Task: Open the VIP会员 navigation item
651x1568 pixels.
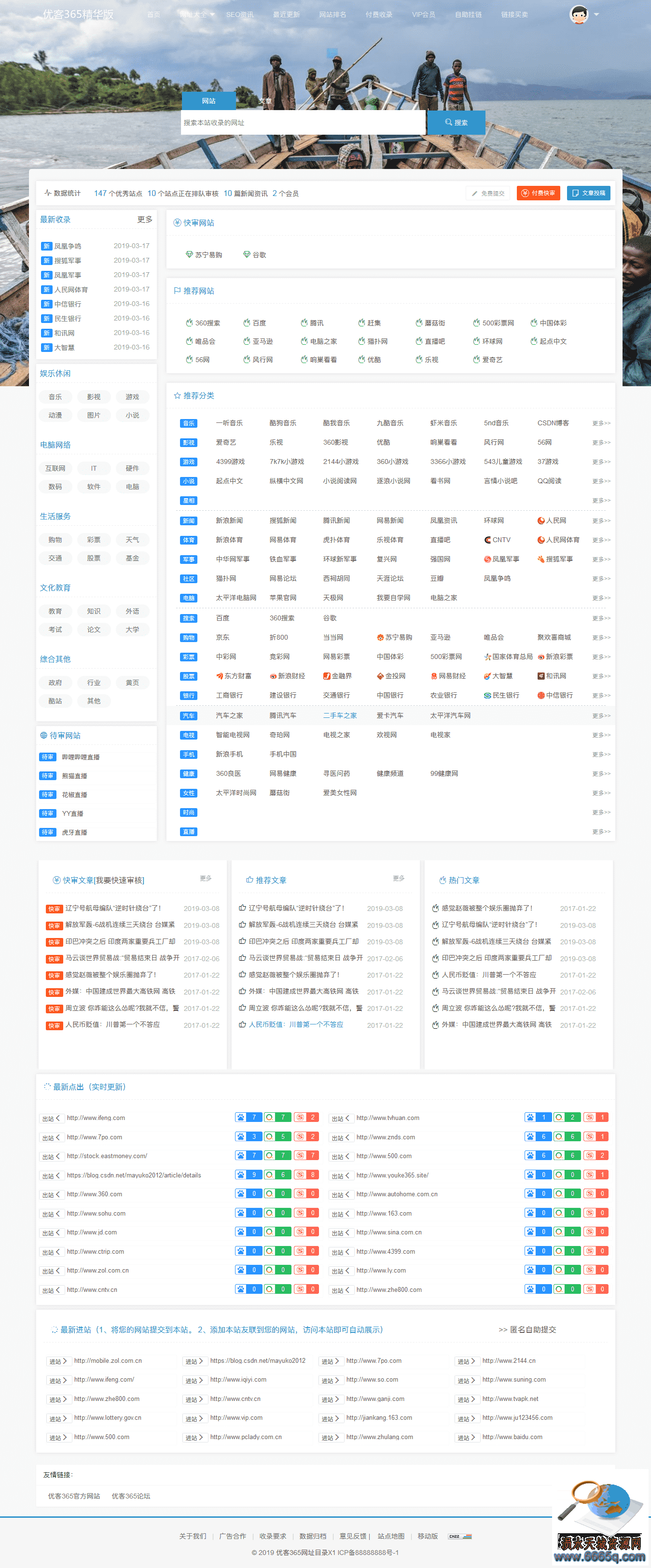Action: pyautogui.click(x=423, y=14)
